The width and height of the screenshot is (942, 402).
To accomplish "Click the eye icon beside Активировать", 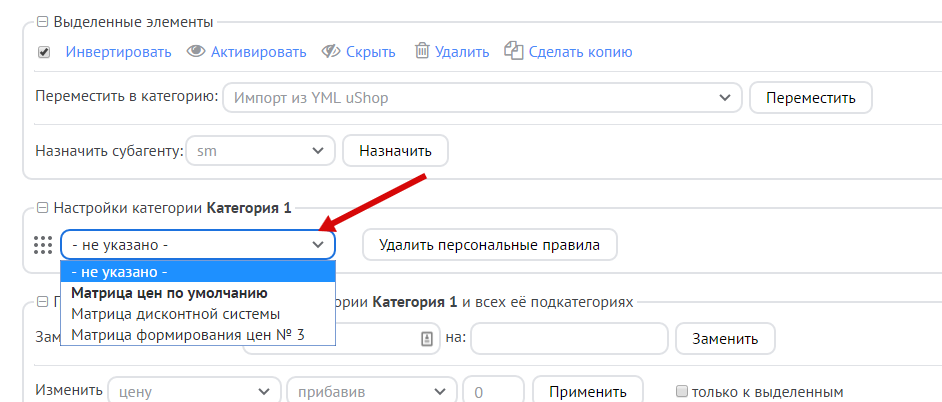I will pyautogui.click(x=196, y=51).
